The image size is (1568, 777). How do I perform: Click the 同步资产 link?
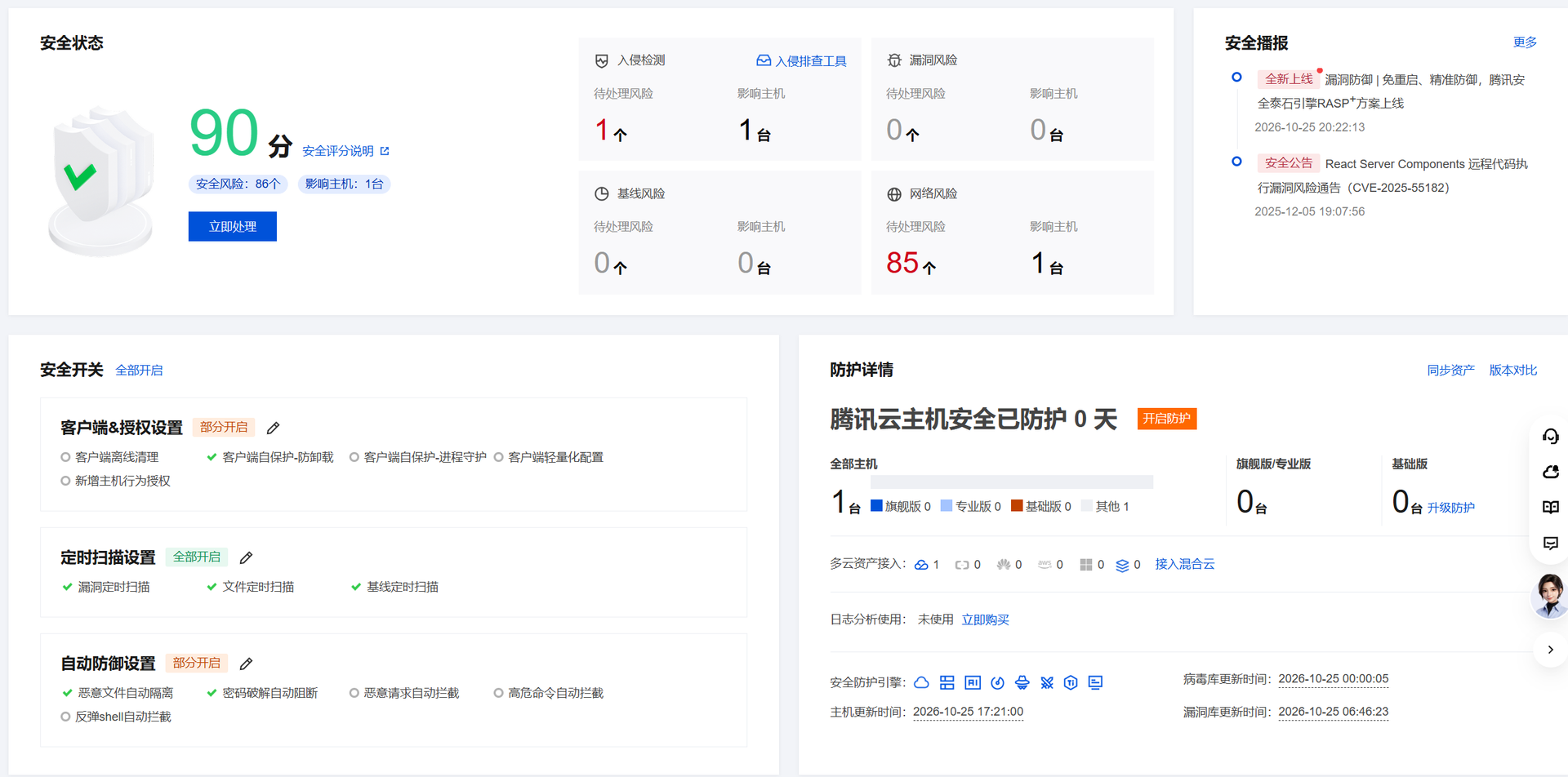(x=1450, y=371)
